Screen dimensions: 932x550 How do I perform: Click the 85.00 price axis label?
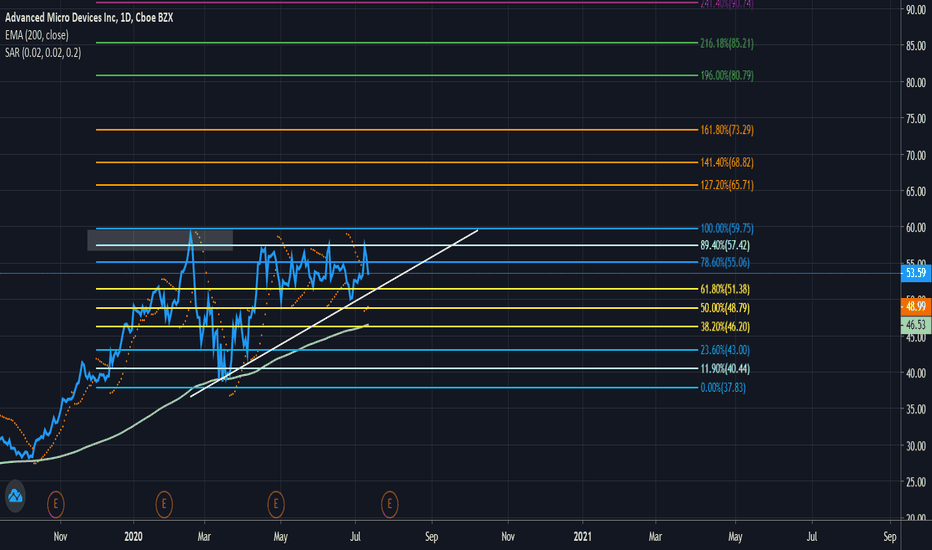point(916,46)
